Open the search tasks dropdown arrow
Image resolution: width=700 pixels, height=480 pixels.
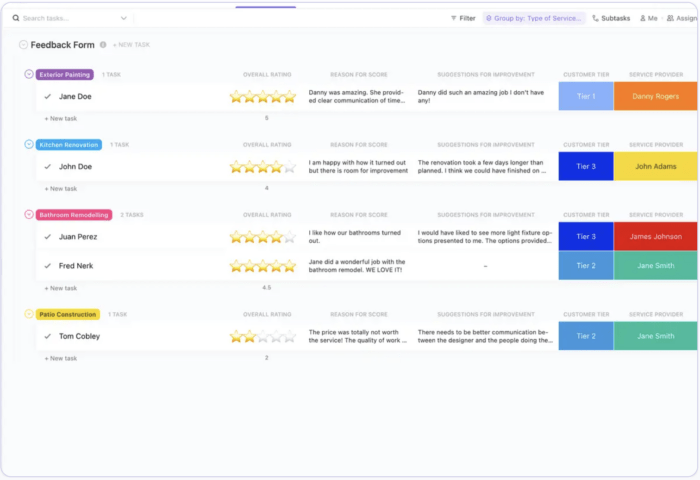pos(124,18)
